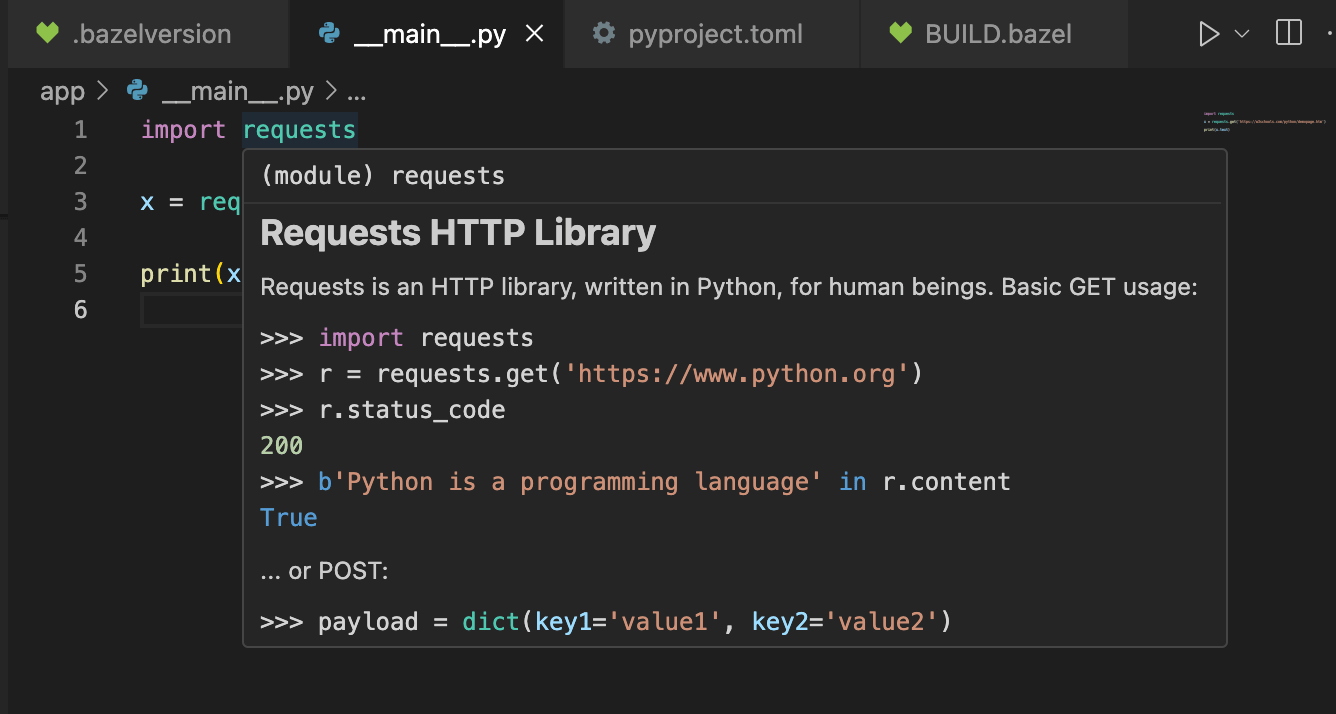The height and width of the screenshot is (714, 1336).
Task: Click the 'payload = dict' example line
Action: (606, 622)
